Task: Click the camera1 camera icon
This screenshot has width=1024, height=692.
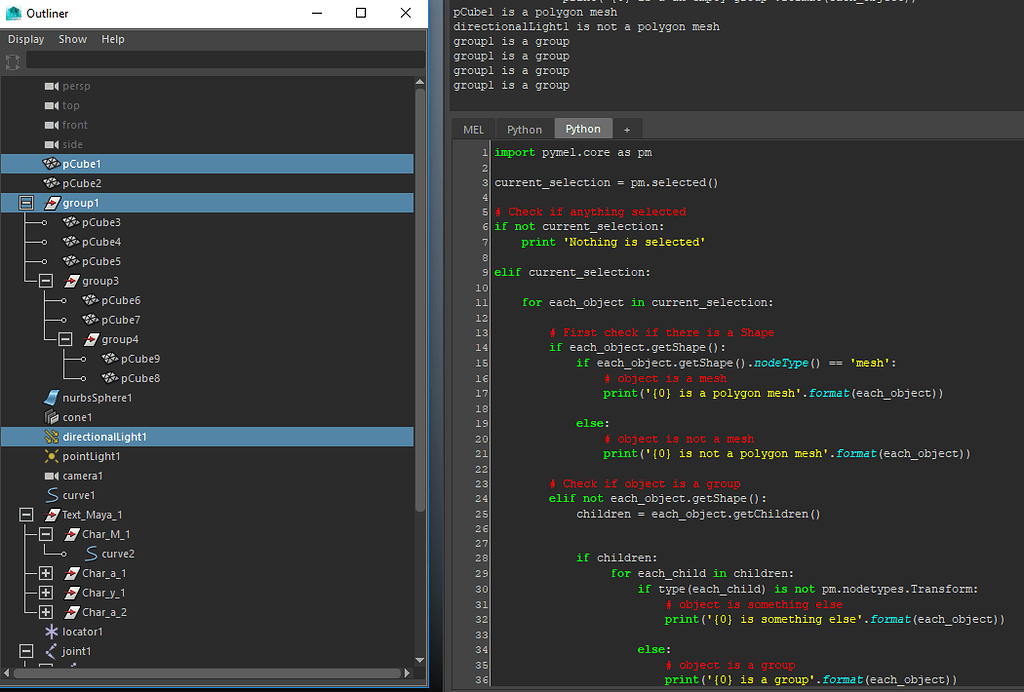Action: point(51,476)
